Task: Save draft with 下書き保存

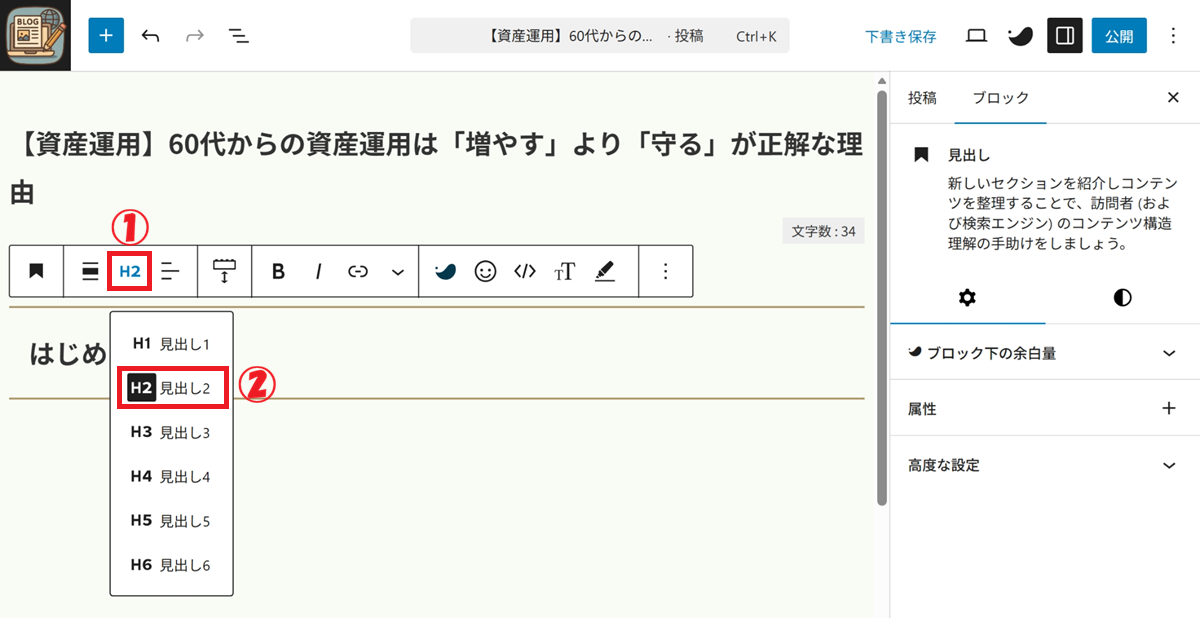Action: [x=901, y=36]
